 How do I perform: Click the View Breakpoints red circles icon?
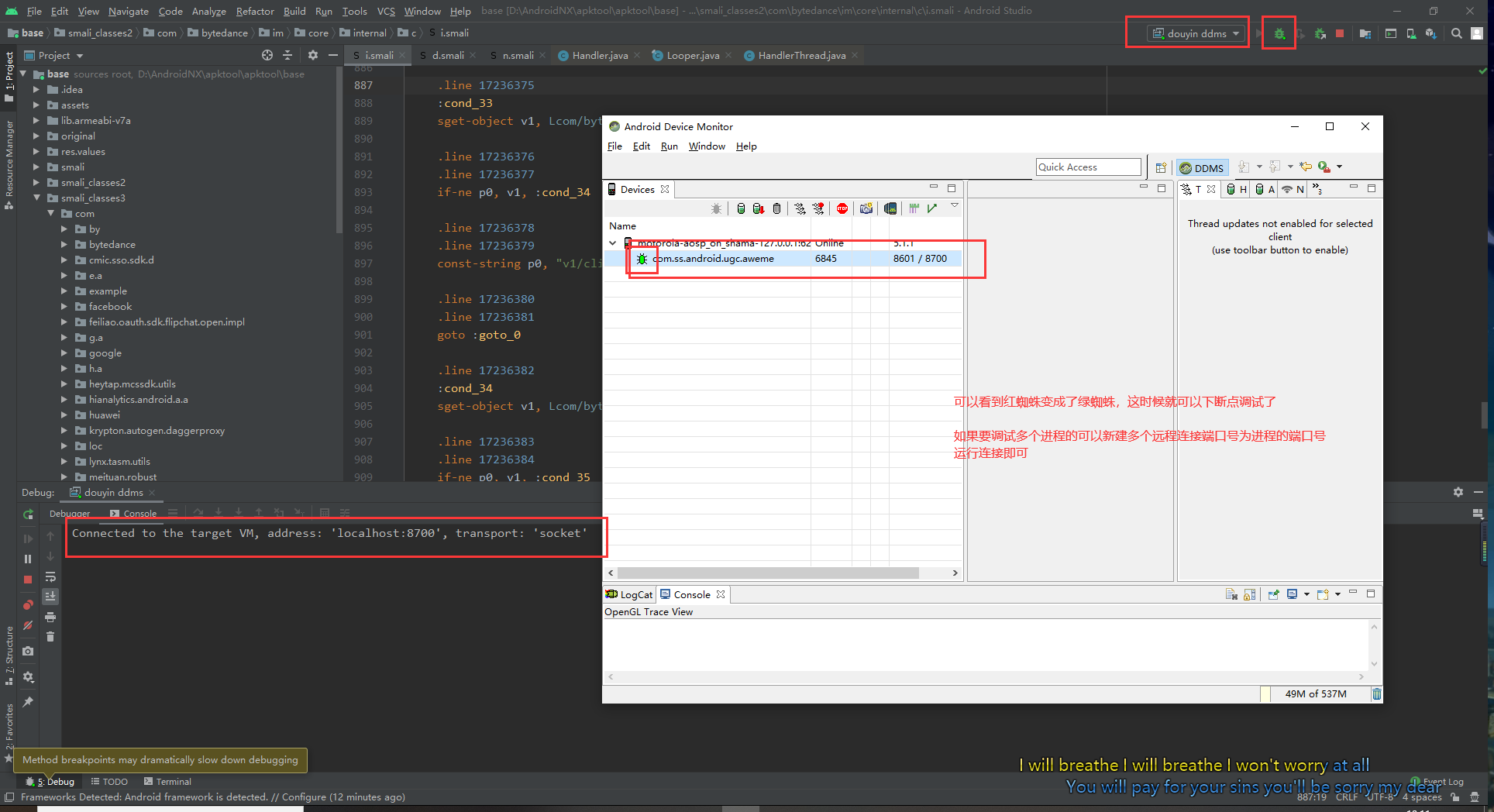[x=28, y=604]
